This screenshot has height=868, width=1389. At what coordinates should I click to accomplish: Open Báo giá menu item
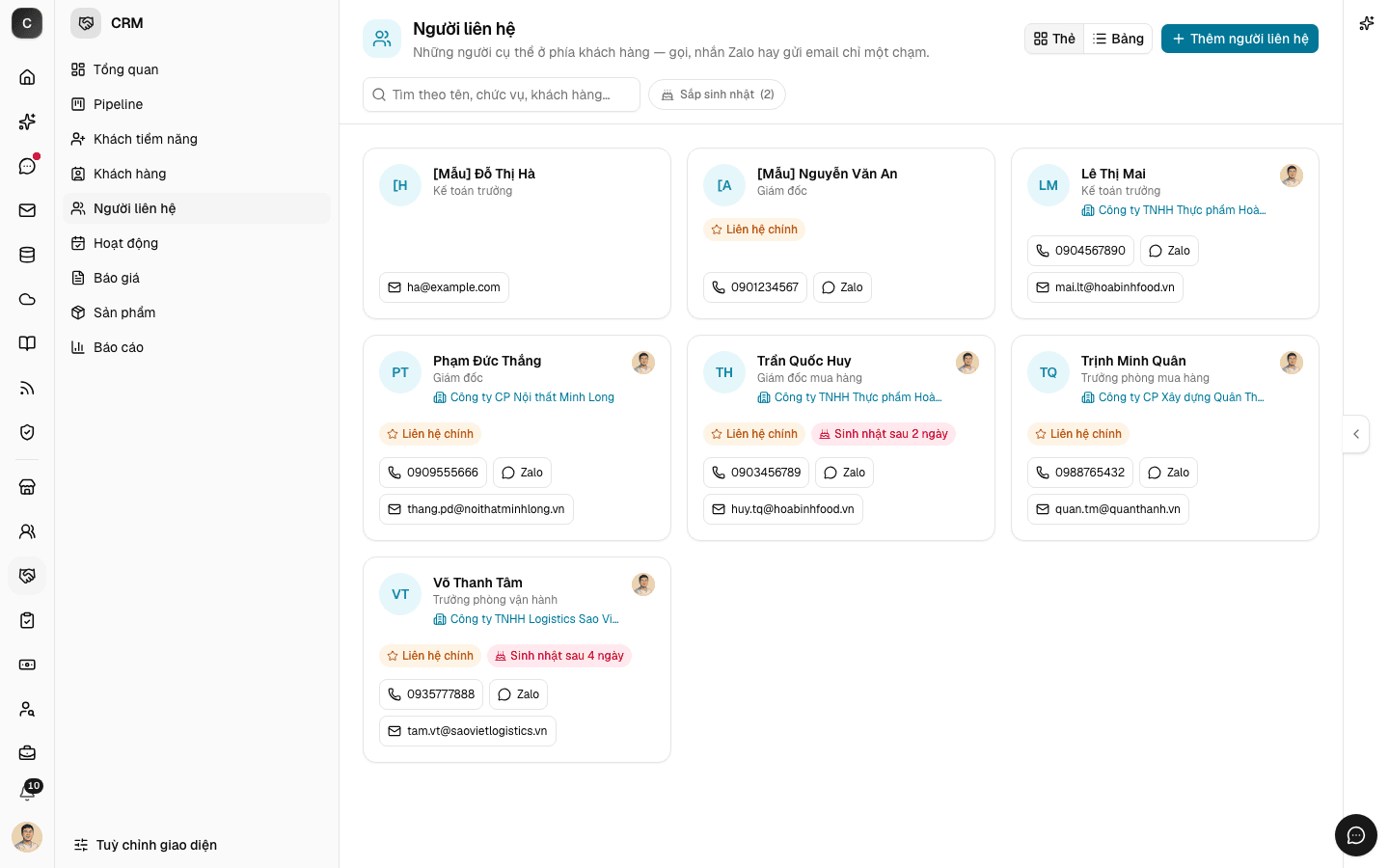tap(197, 278)
